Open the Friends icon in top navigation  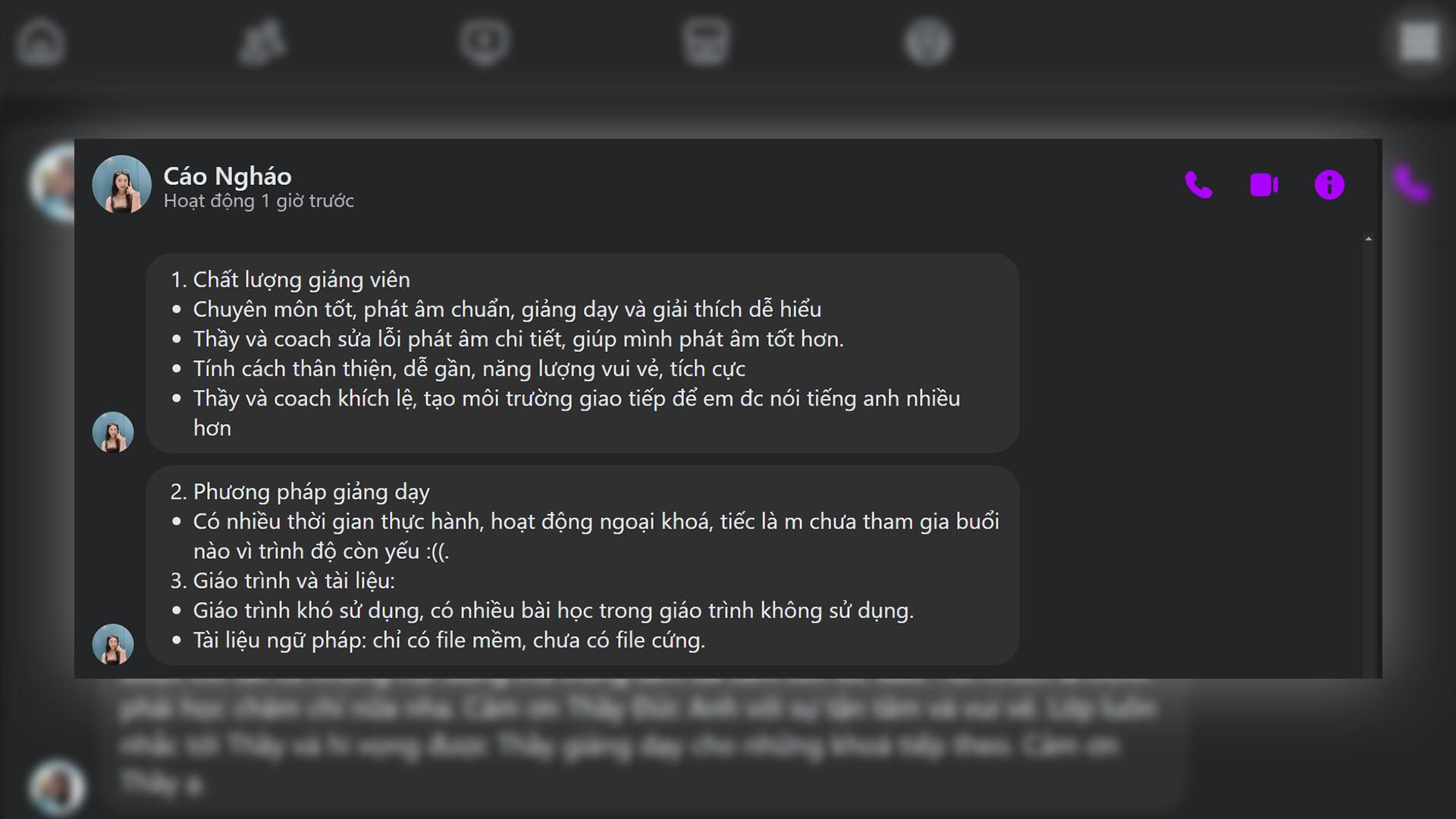point(262,41)
